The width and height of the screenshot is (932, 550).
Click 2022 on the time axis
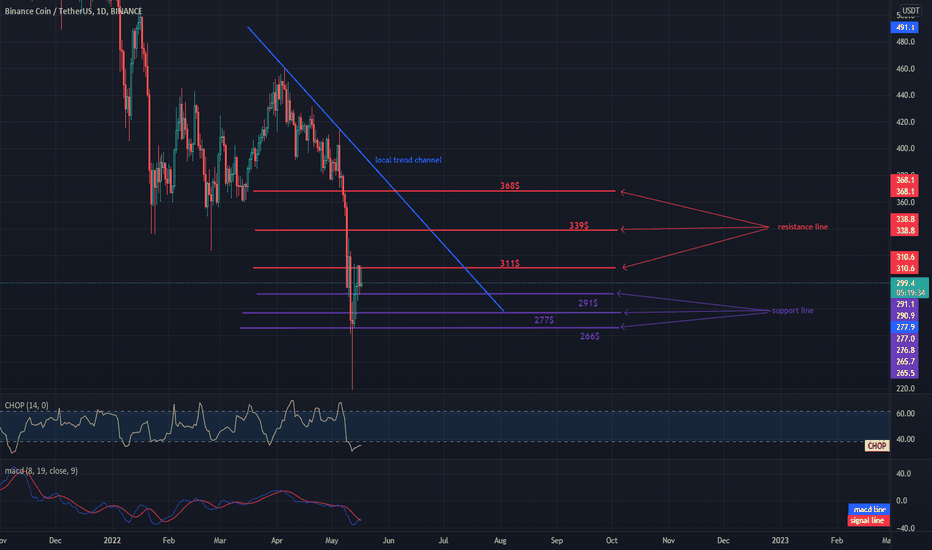pos(112,540)
